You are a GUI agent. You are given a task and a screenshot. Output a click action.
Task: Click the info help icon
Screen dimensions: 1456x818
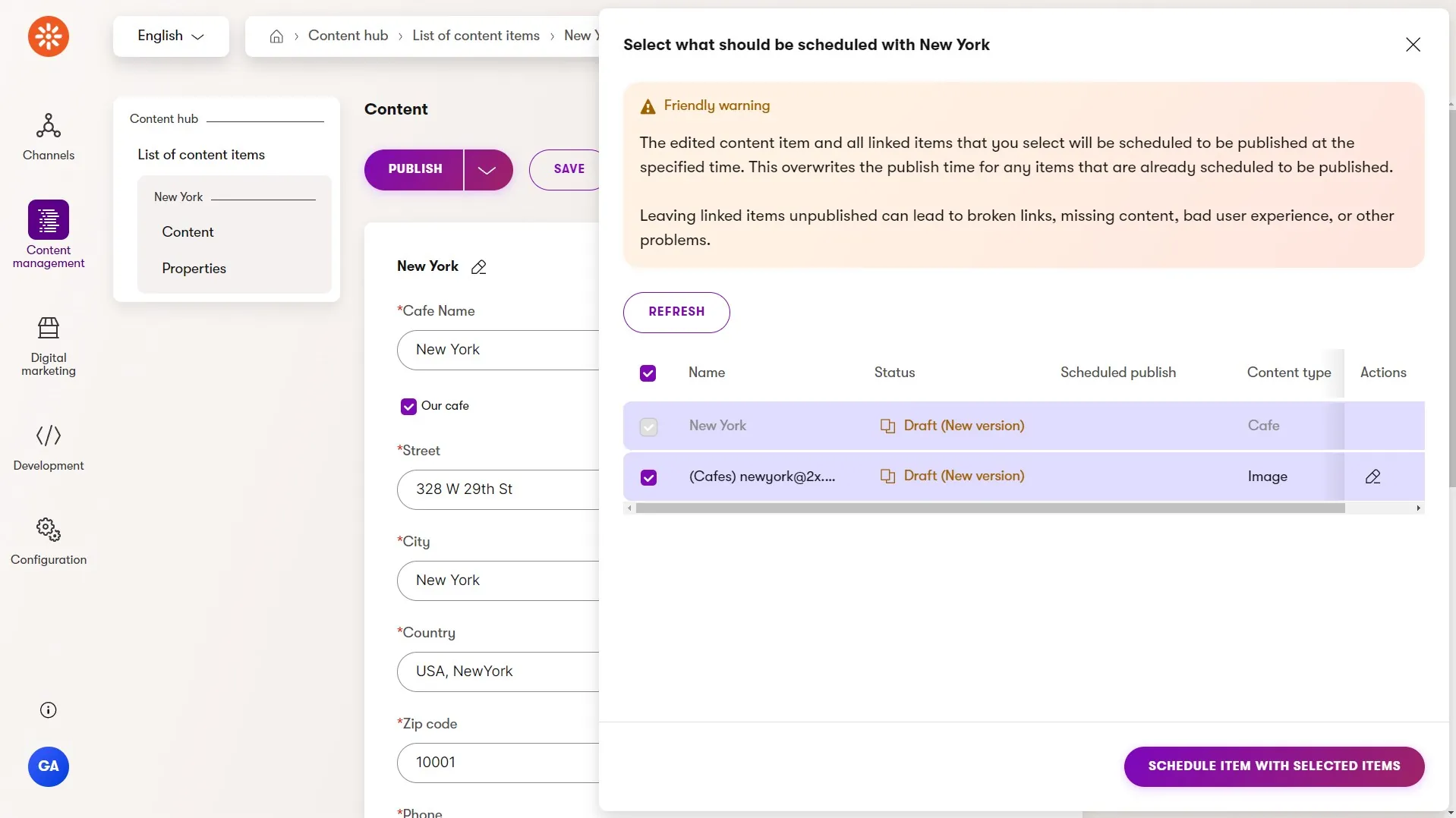tap(48, 710)
